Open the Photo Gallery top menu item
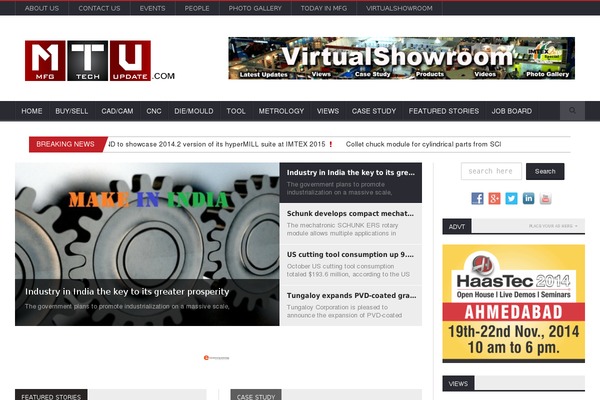 (255, 8)
